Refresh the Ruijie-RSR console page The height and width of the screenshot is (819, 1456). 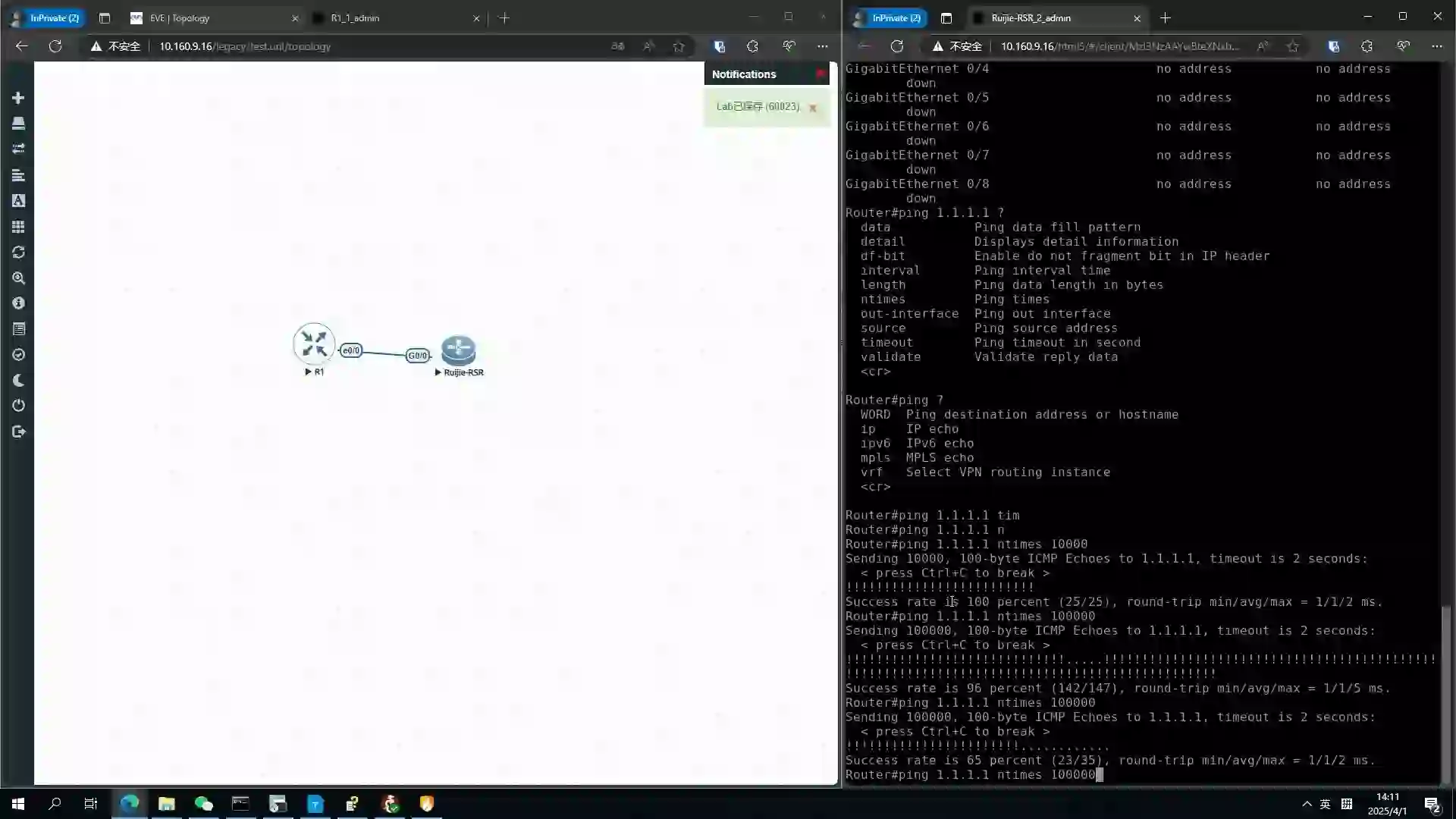[x=897, y=46]
